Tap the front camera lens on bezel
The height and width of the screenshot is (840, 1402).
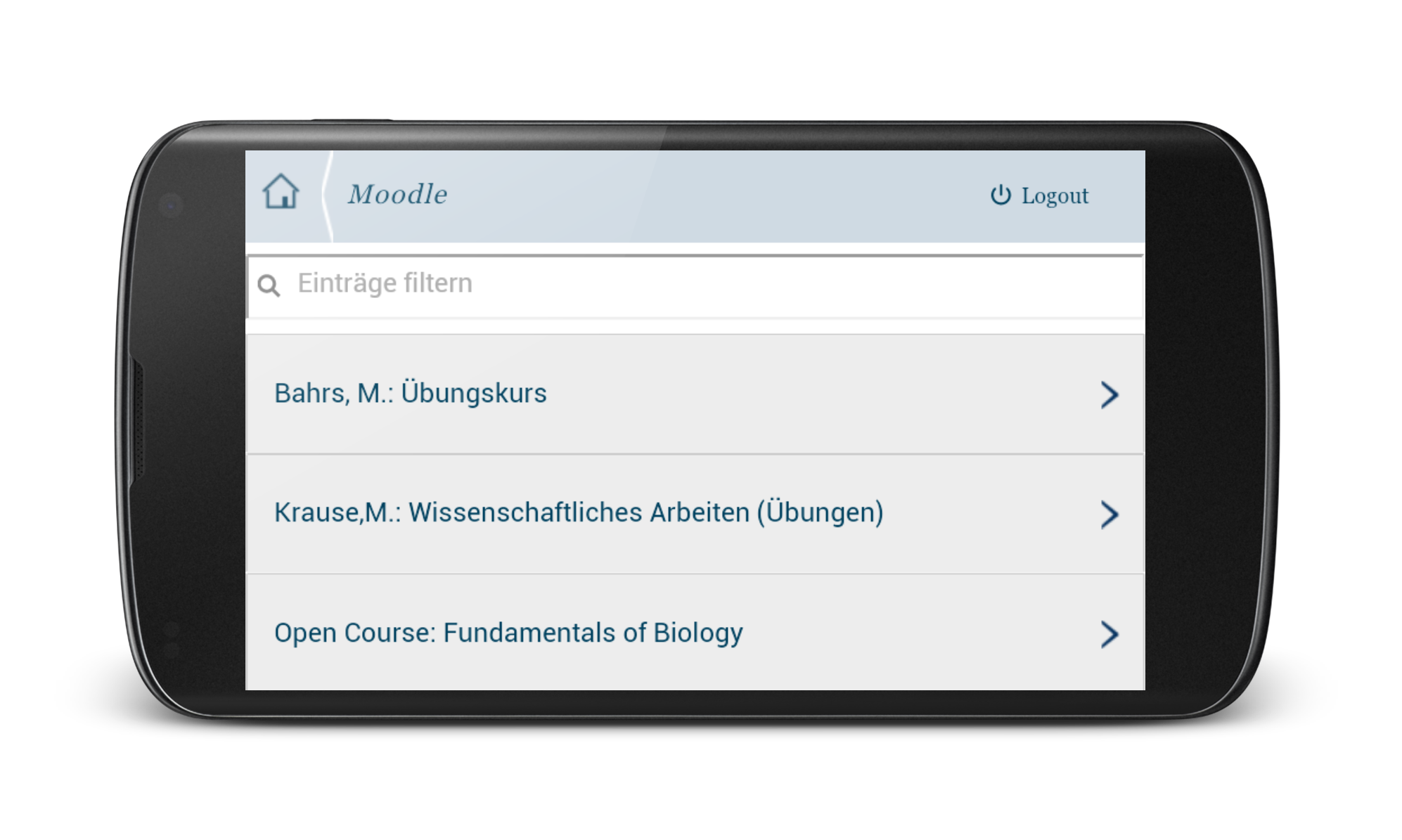(171, 205)
